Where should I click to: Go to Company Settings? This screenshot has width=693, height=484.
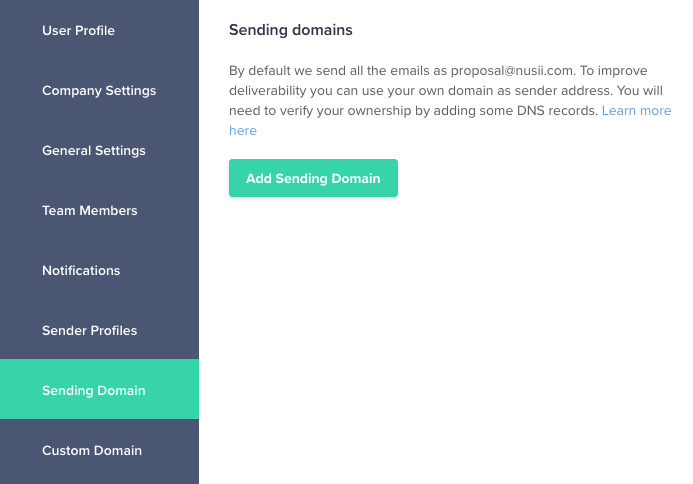(99, 91)
